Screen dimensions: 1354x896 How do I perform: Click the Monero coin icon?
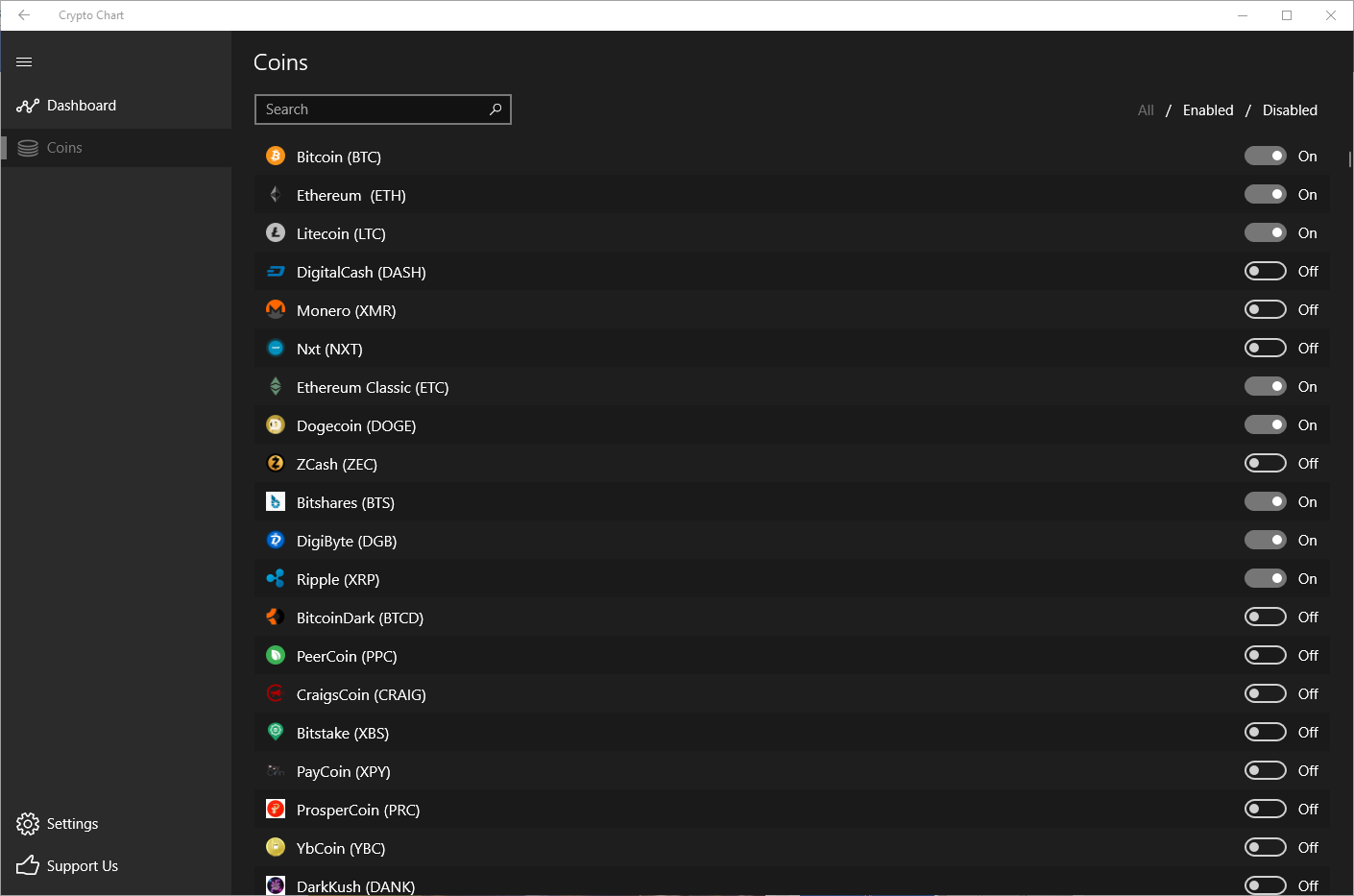276,309
